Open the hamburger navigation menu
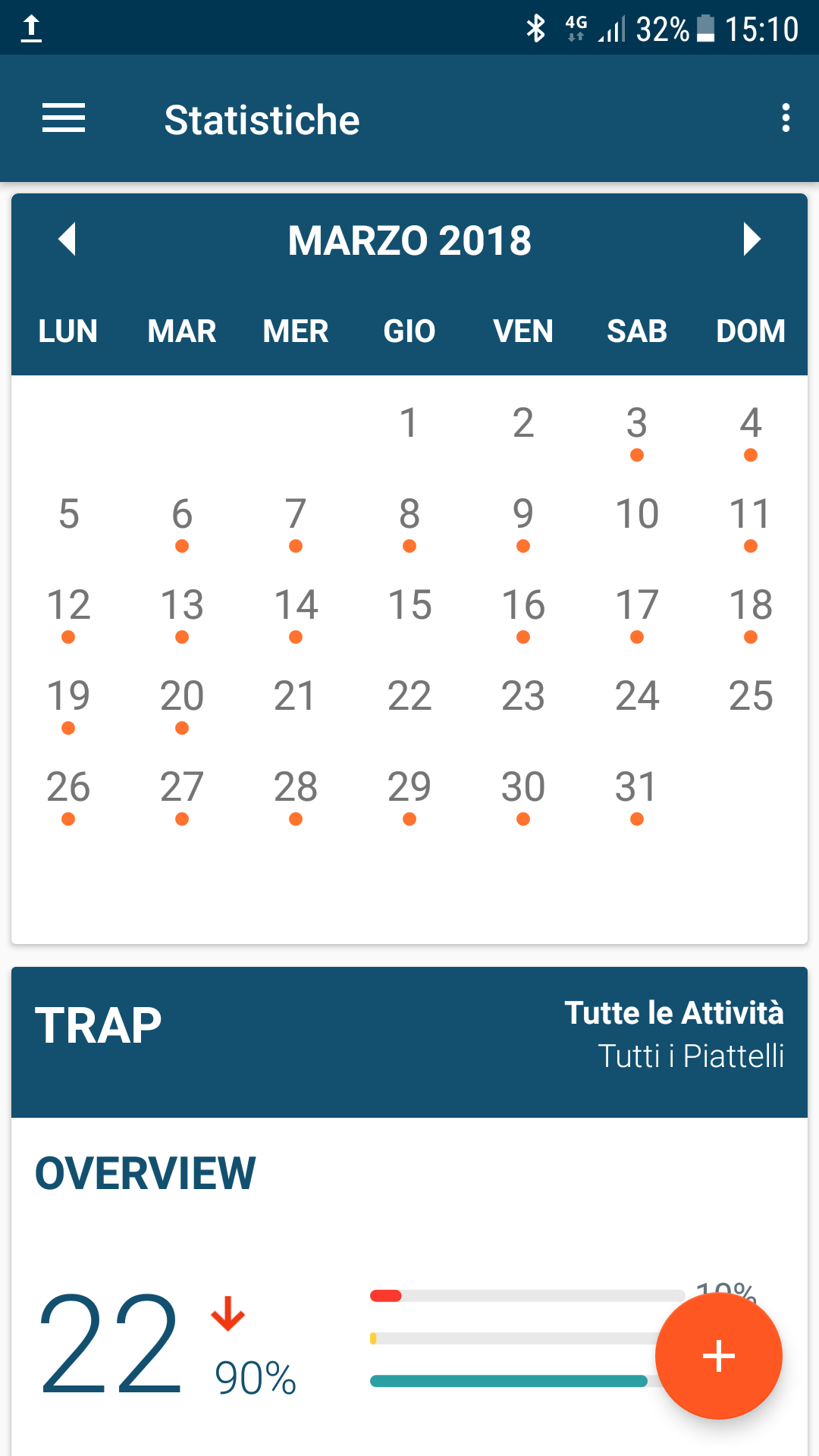This screenshot has width=819, height=1456. (x=64, y=118)
